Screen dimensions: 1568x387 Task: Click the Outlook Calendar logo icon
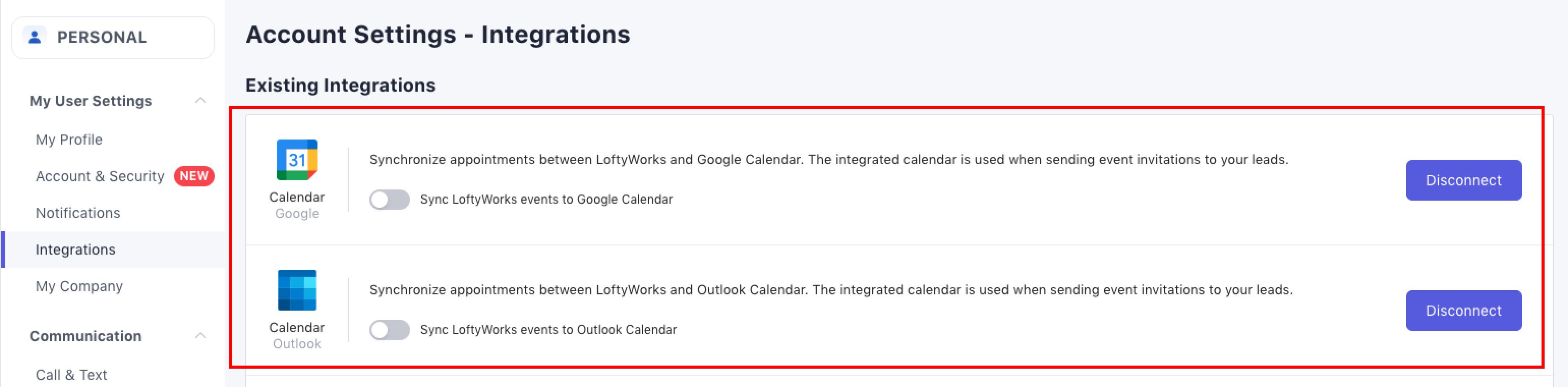click(x=297, y=290)
